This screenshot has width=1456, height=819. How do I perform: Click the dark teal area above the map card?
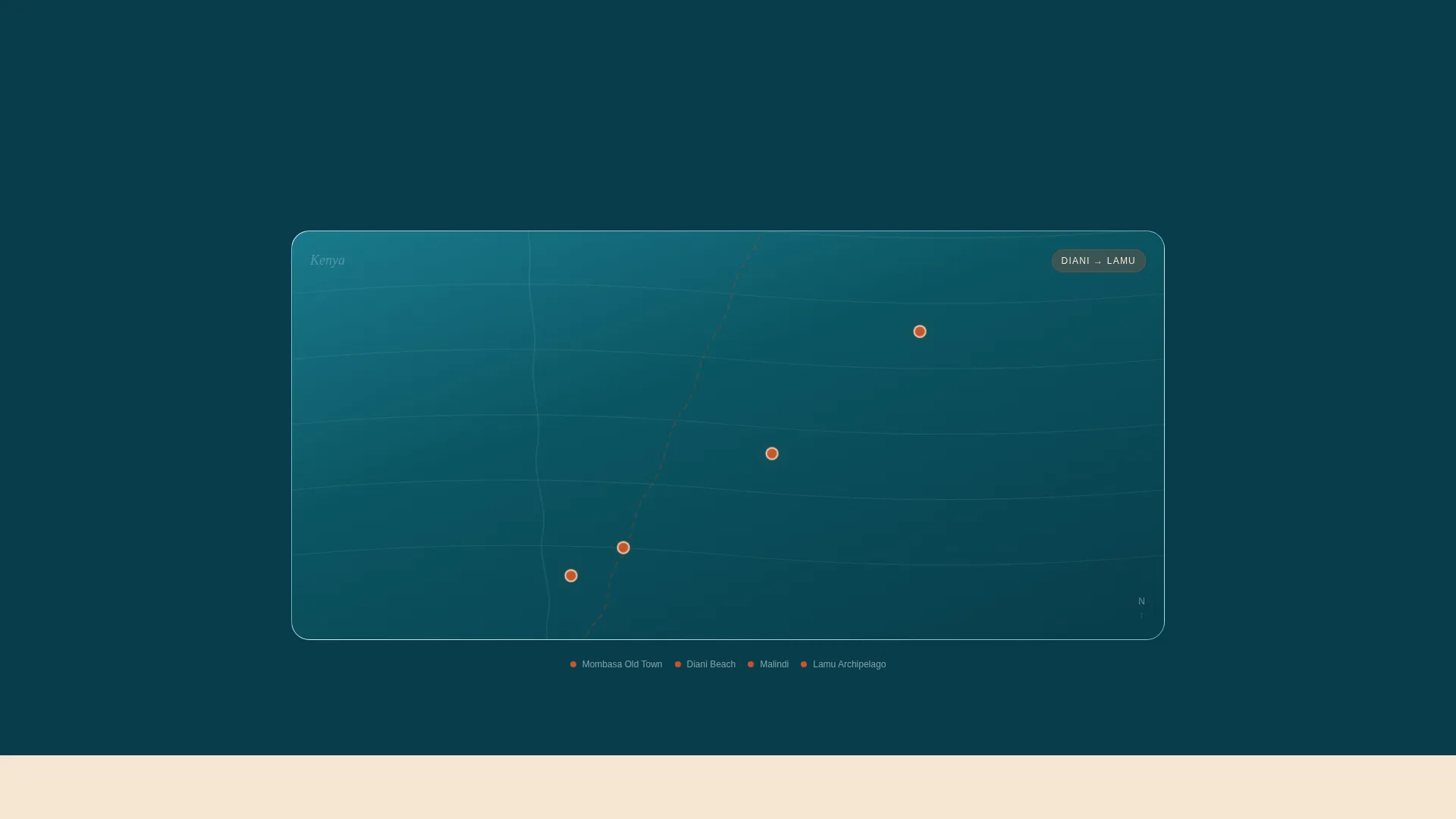(728, 114)
